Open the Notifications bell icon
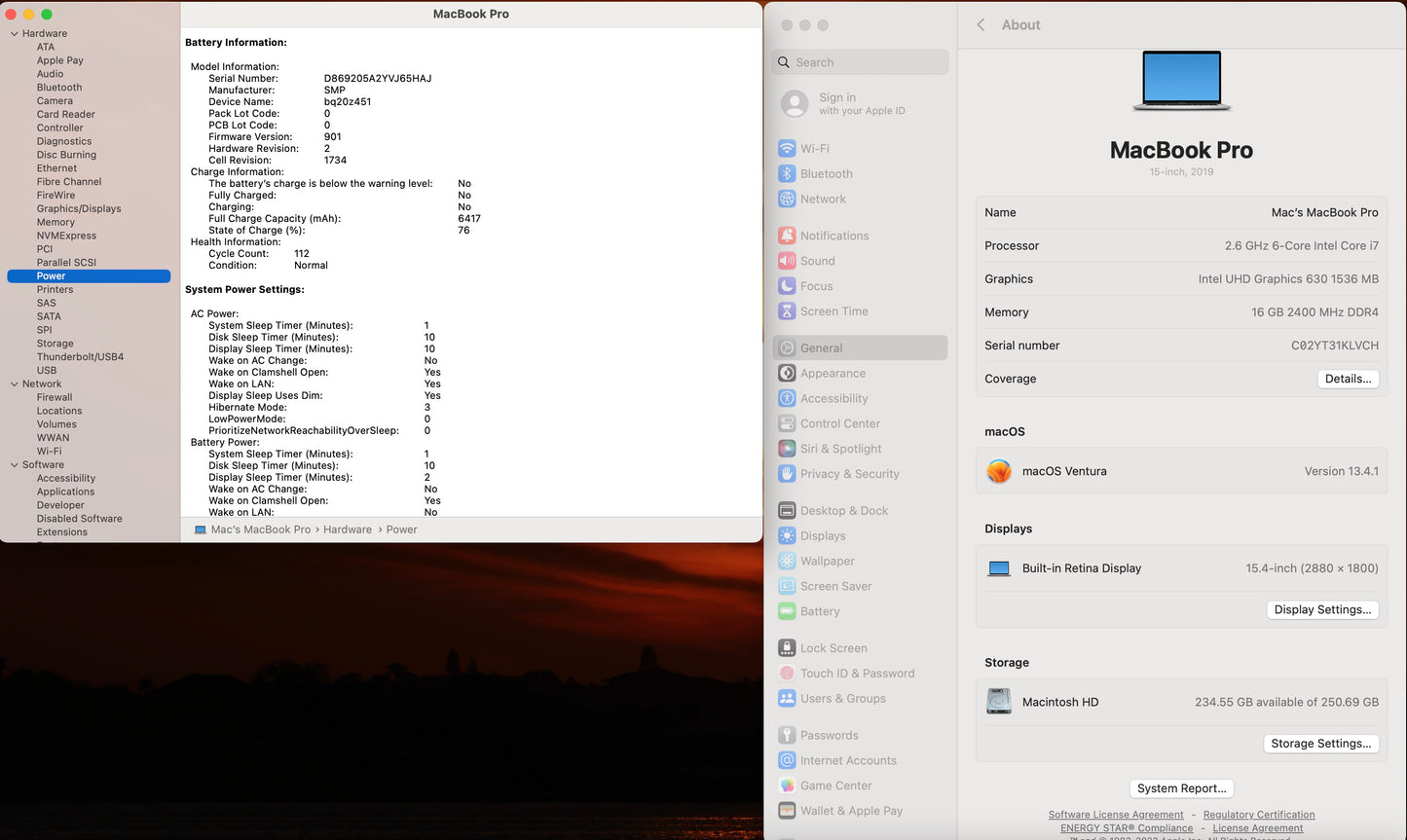The width and height of the screenshot is (1407, 840). pyautogui.click(x=787, y=236)
